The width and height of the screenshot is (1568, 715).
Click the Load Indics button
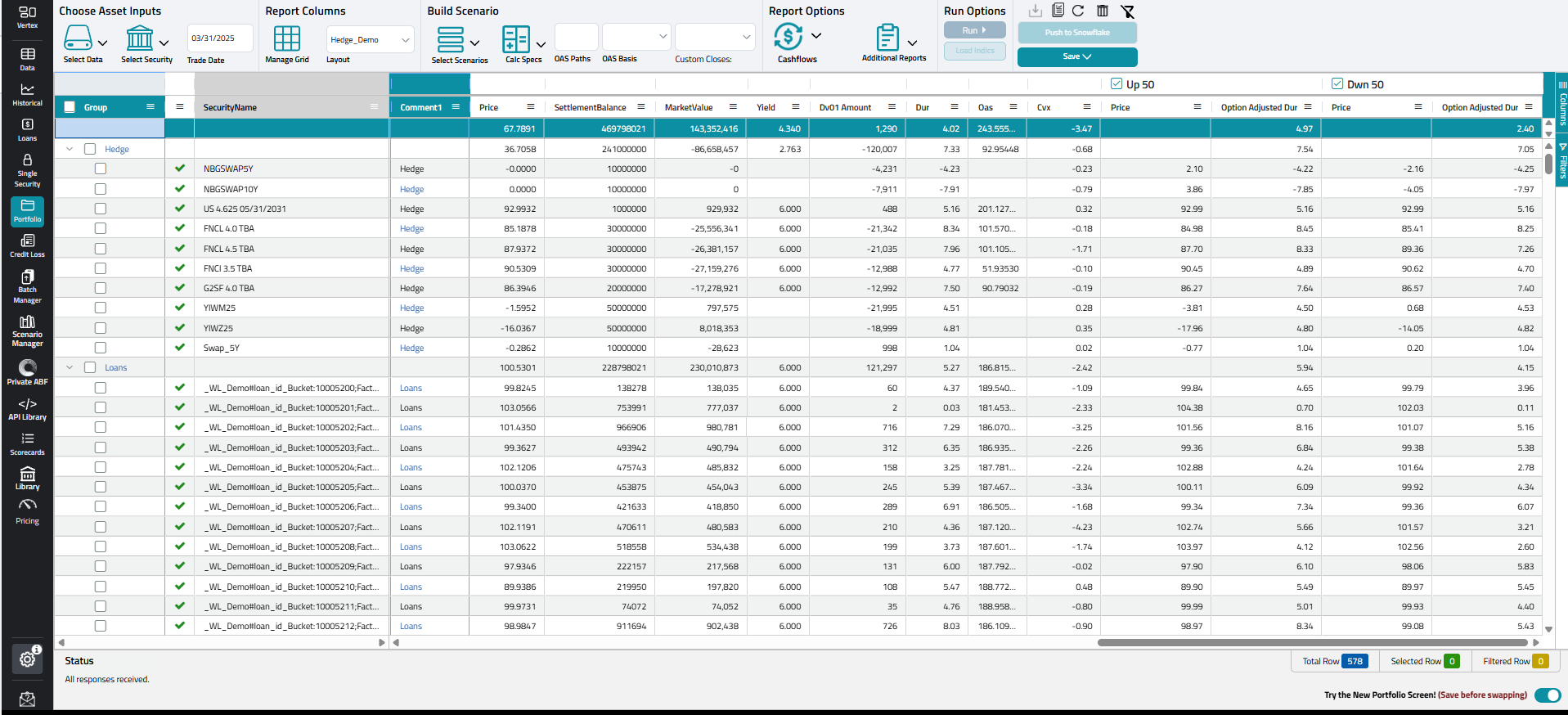(x=974, y=51)
